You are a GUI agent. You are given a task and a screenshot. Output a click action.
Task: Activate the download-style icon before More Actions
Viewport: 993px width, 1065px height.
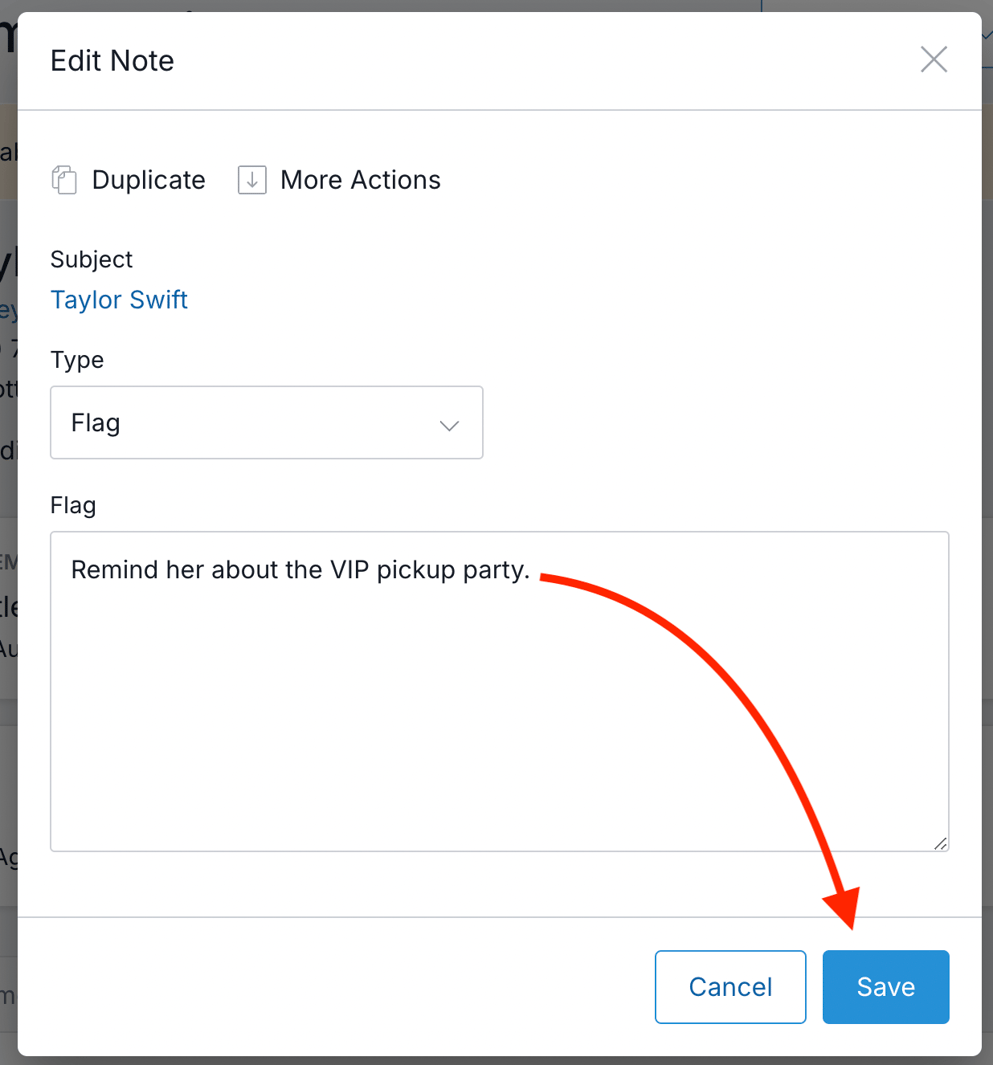click(251, 180)
